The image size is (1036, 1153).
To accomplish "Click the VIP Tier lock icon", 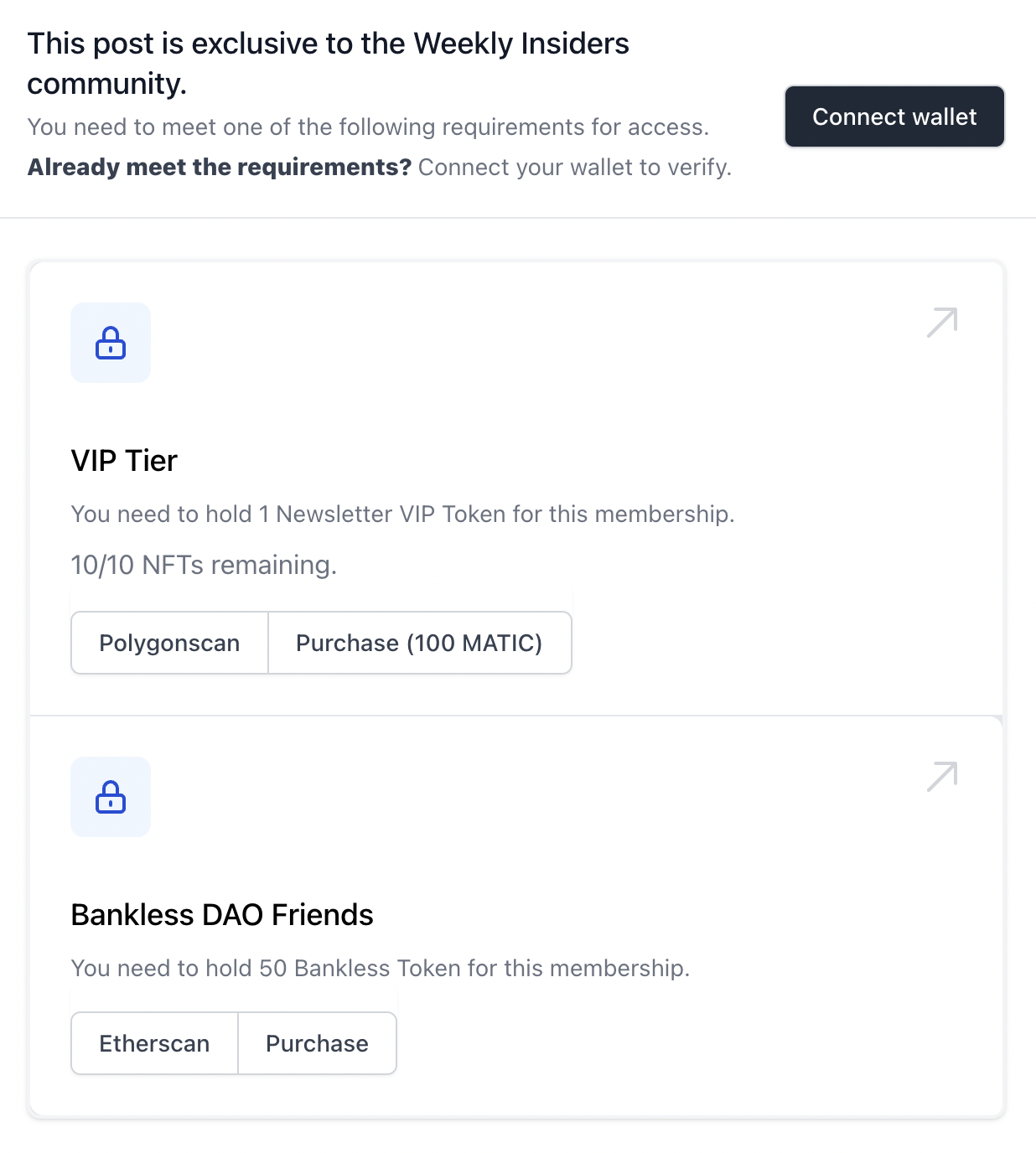I will (111, 343).
